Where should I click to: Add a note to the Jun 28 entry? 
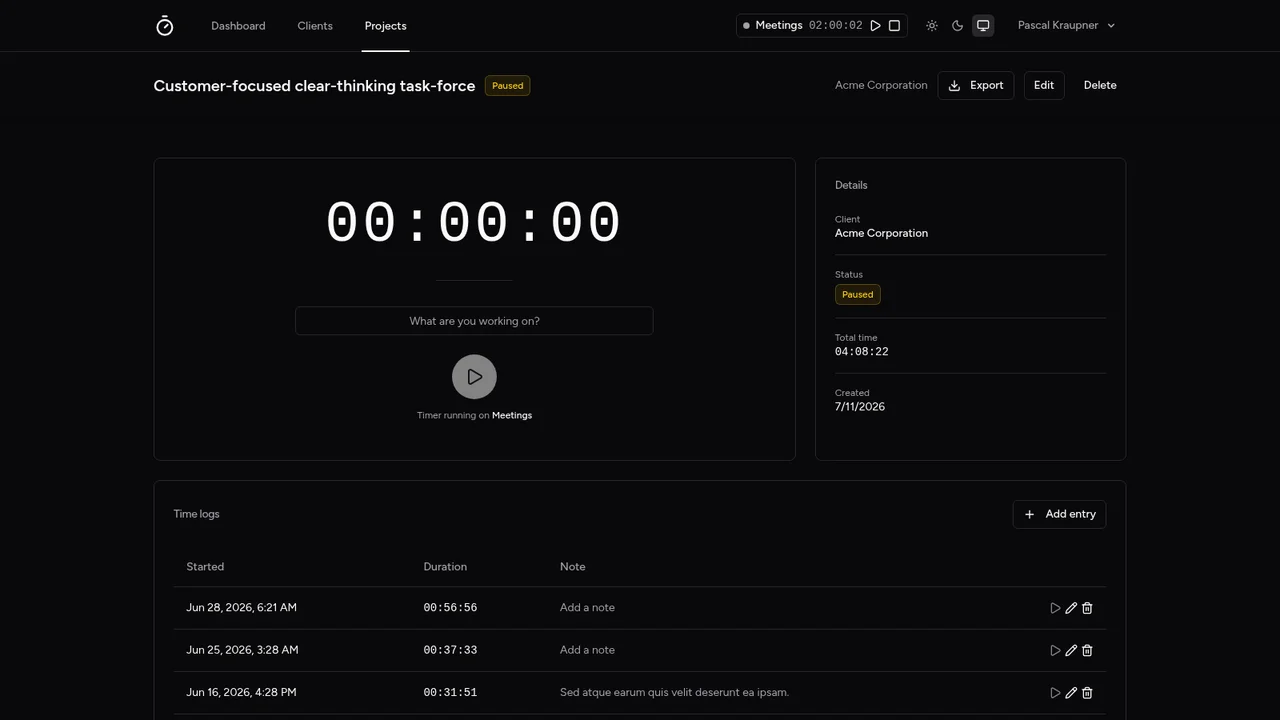[x=587, y=608]
